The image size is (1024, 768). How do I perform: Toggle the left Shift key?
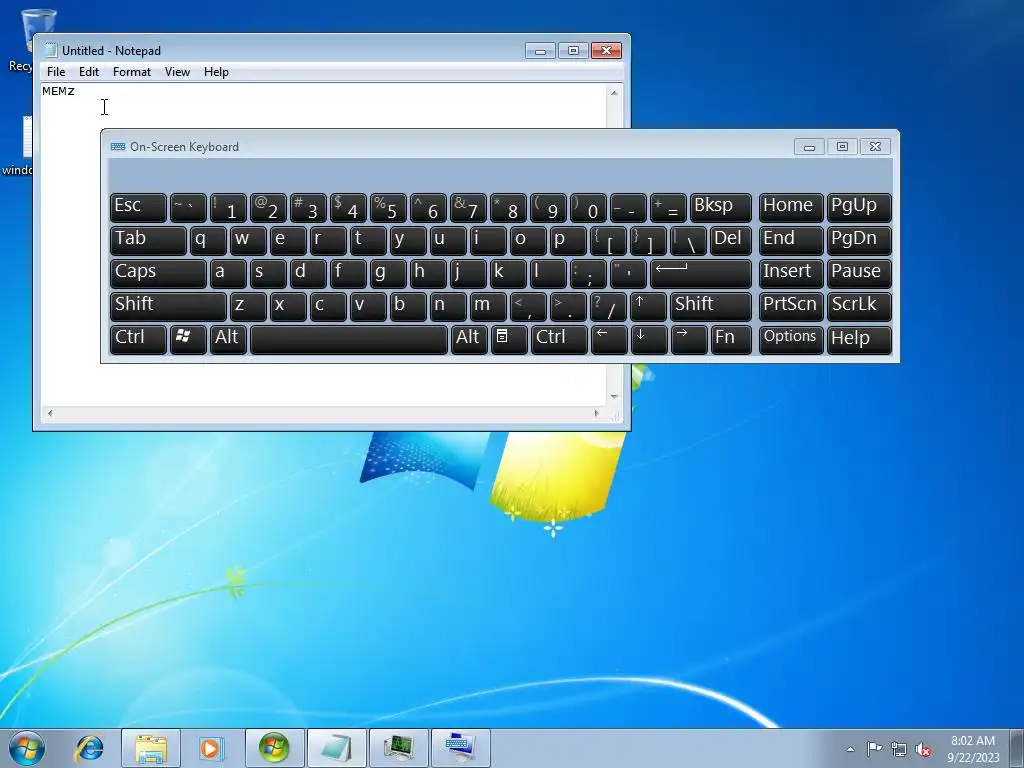(x=168, y=306)
